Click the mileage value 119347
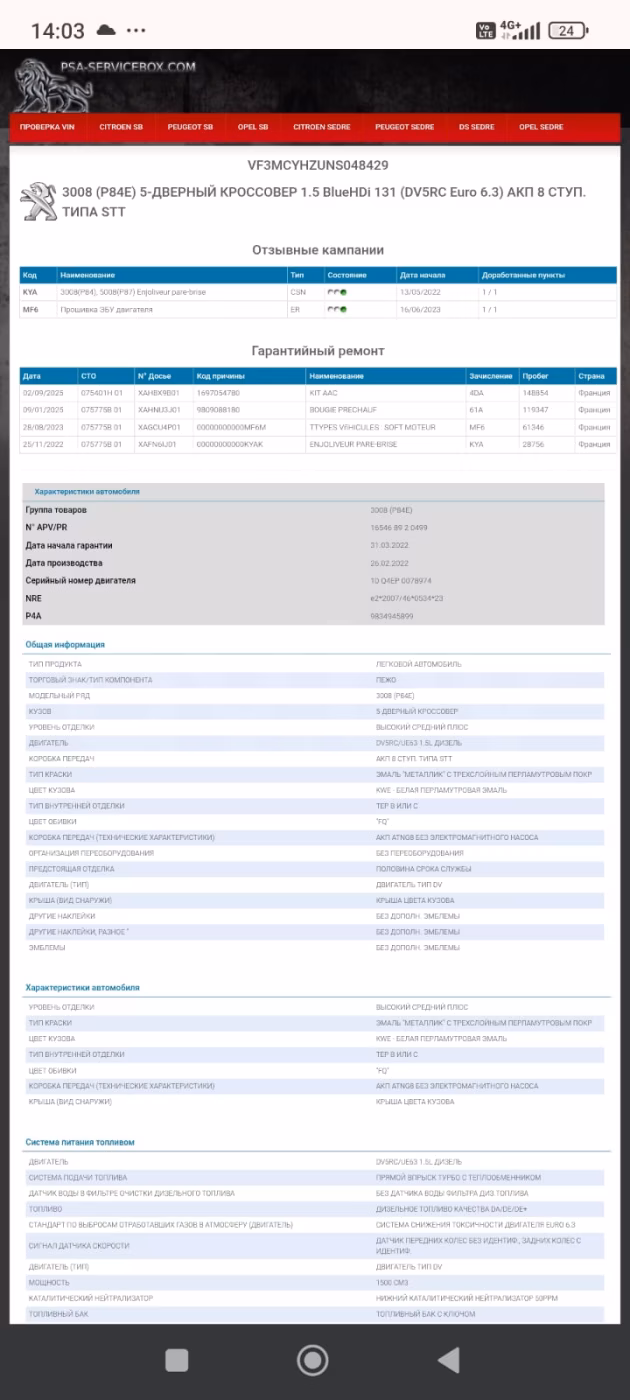The height and width of the screenshot is (1400, 630). (534, 410)
